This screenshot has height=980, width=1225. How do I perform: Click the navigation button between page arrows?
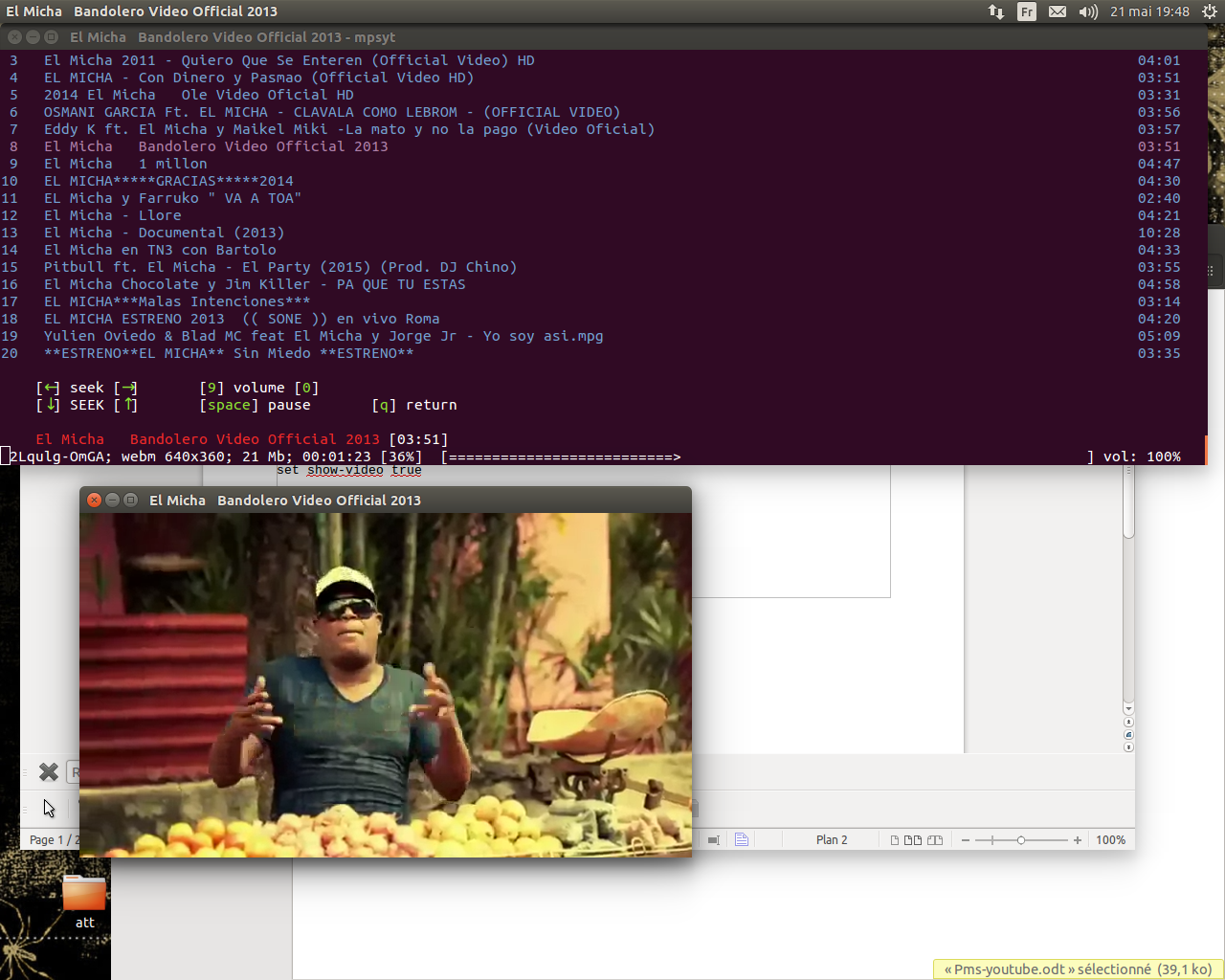1128,734
